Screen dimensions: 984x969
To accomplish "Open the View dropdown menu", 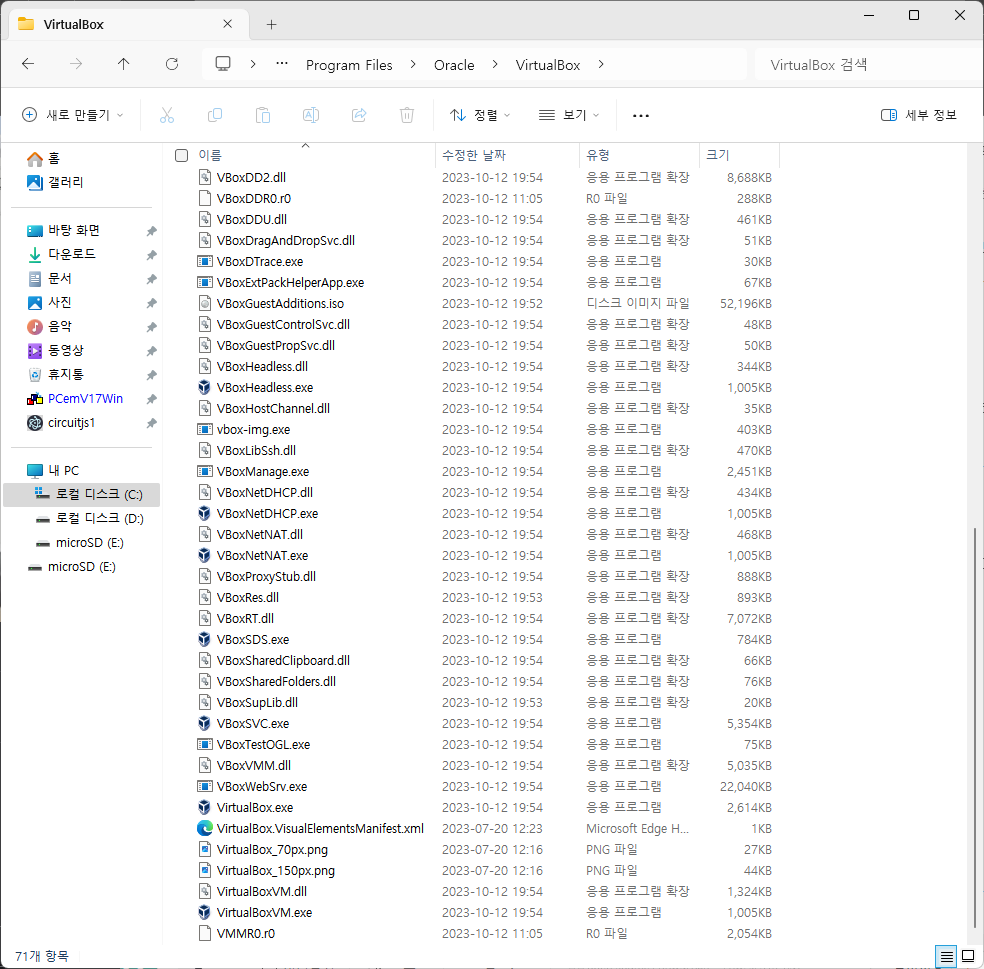I will tap(569, 115).
